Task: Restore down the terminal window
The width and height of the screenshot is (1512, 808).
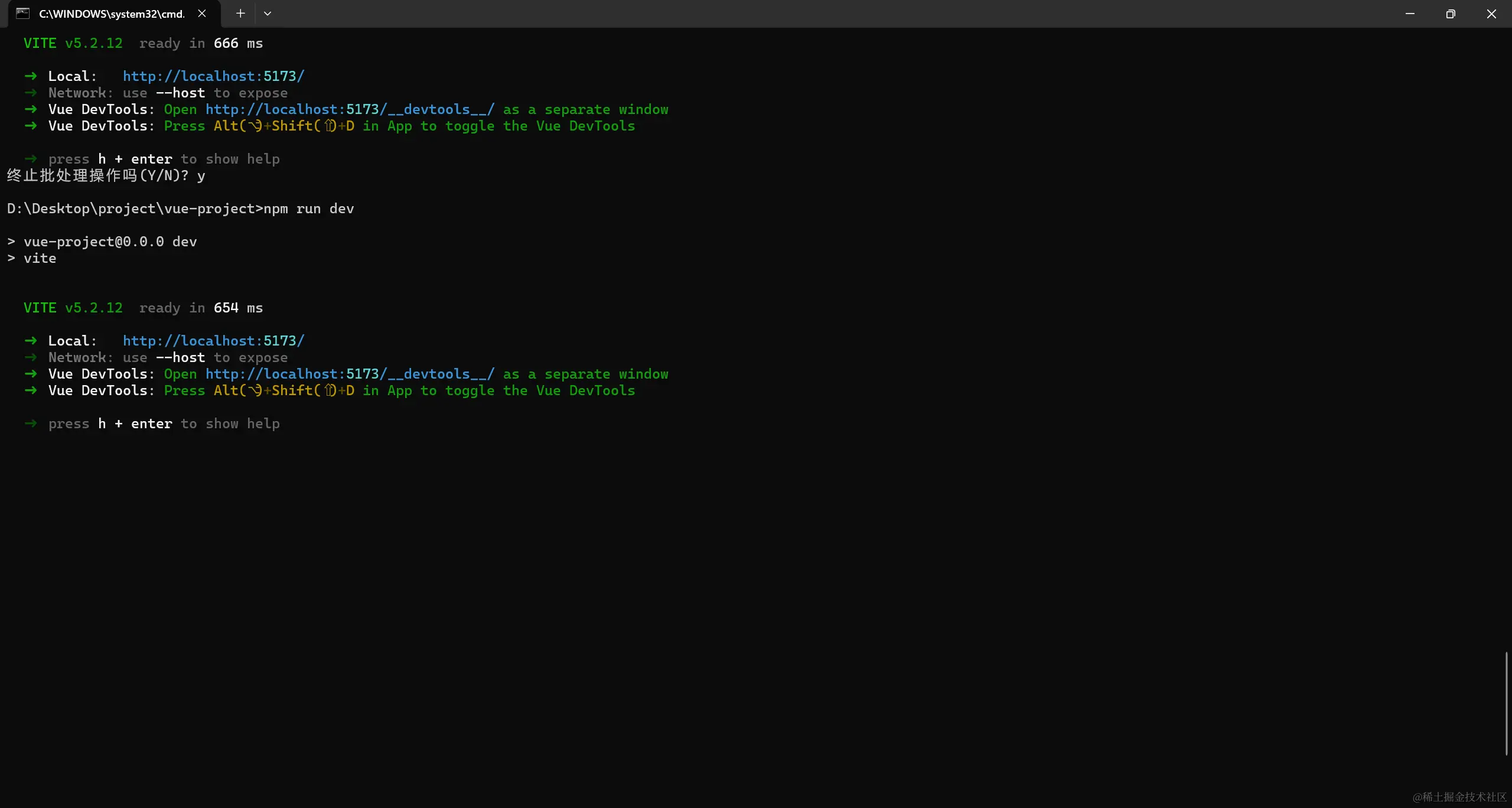Action: click(x=1451, y=14)
